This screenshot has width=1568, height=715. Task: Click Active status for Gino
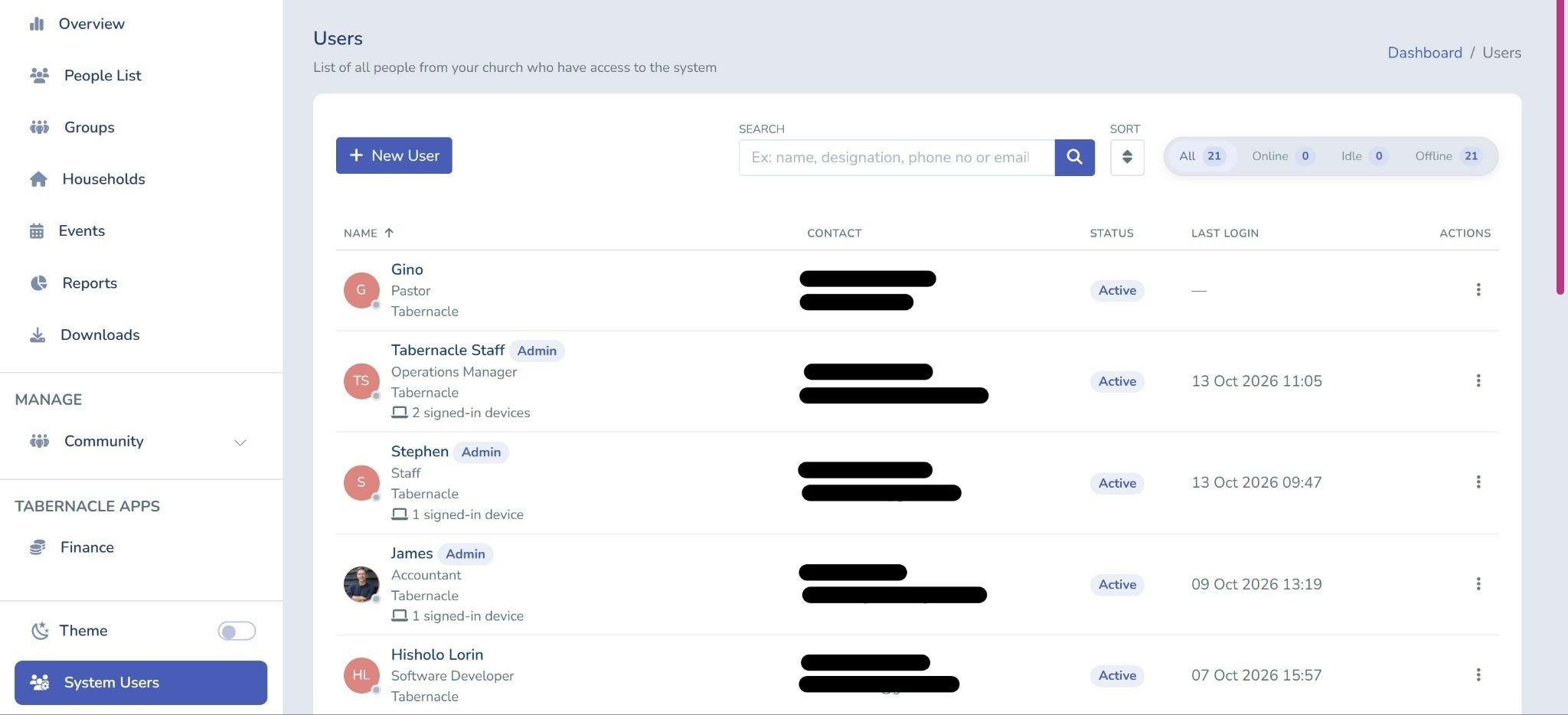1117,290
